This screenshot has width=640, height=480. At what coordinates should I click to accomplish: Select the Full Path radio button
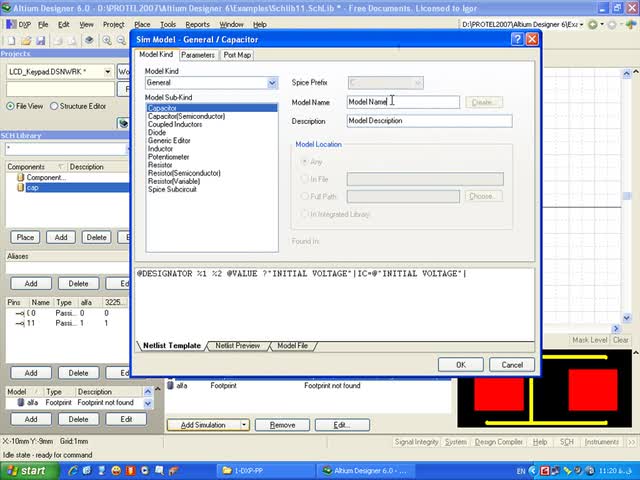click(304, 196)
